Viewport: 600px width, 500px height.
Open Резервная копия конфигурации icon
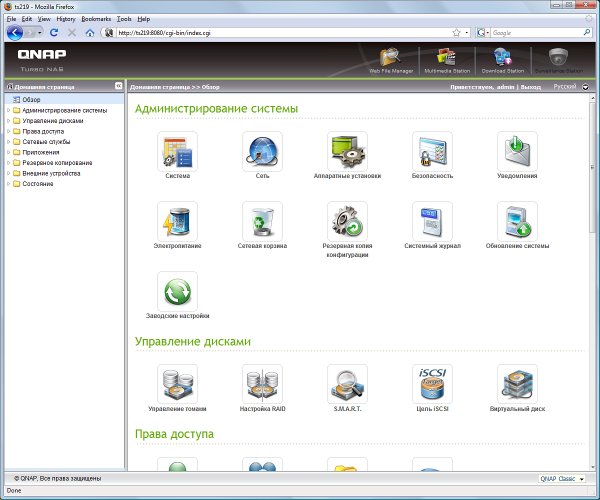pyautogui.click(x=347, y=221)
